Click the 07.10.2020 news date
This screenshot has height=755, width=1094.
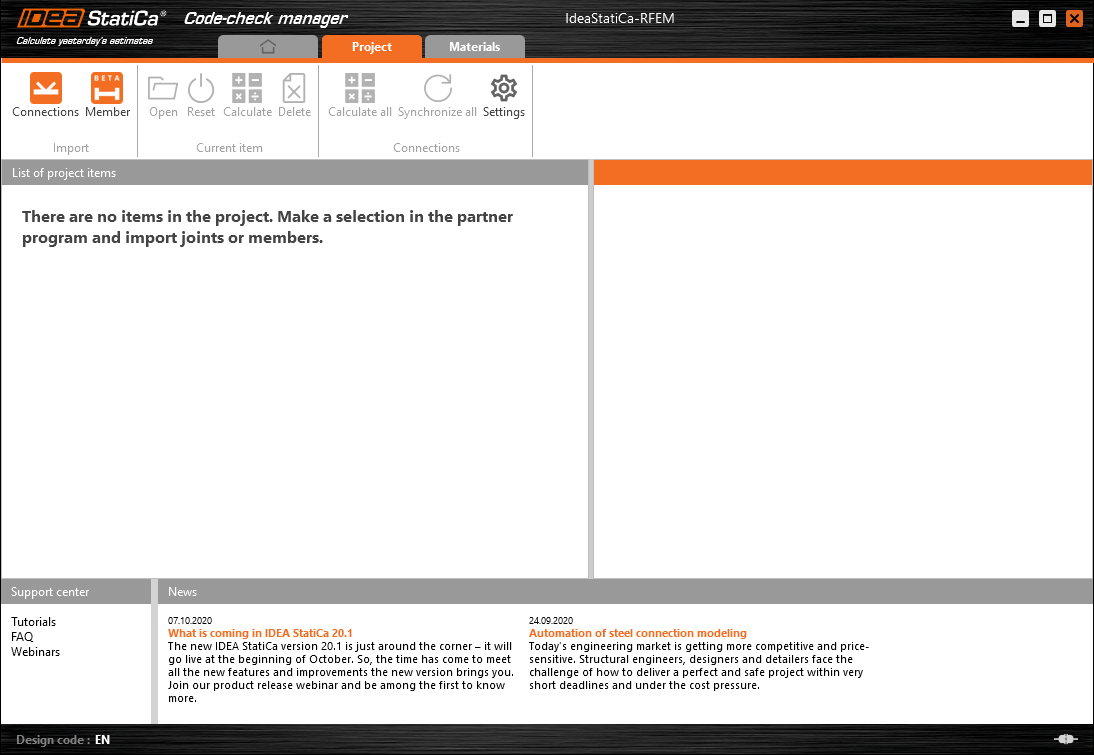[x=190, y=620]
